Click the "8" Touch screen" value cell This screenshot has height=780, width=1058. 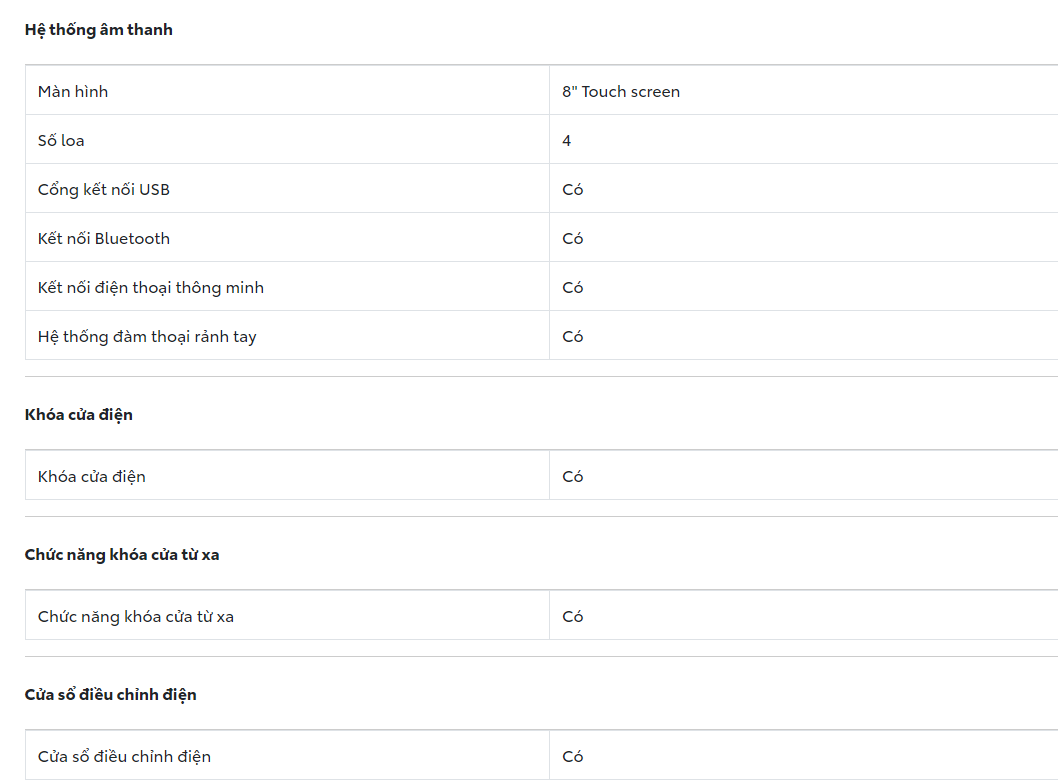point(621,92)
